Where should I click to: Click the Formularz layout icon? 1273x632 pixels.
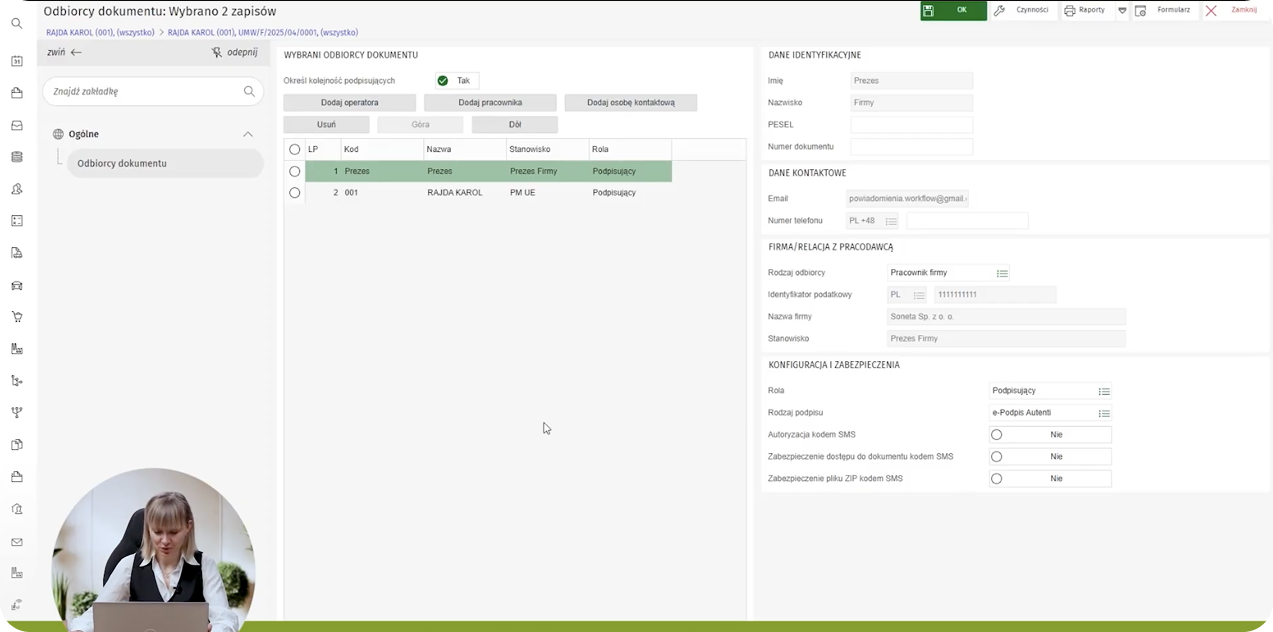(1140, 10)
